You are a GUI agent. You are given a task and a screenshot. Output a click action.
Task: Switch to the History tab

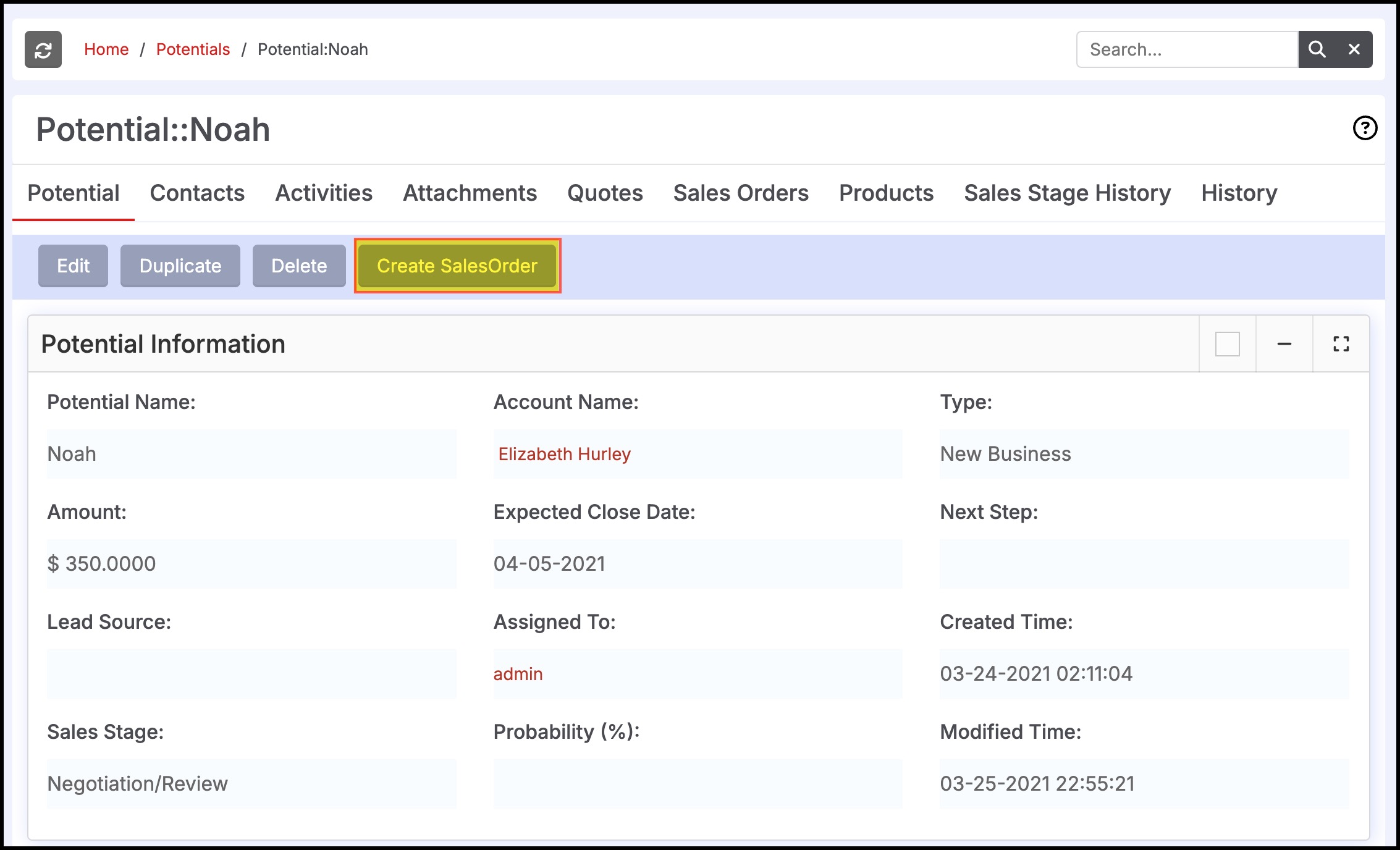pyautogui.click(x=1239, y=193)
